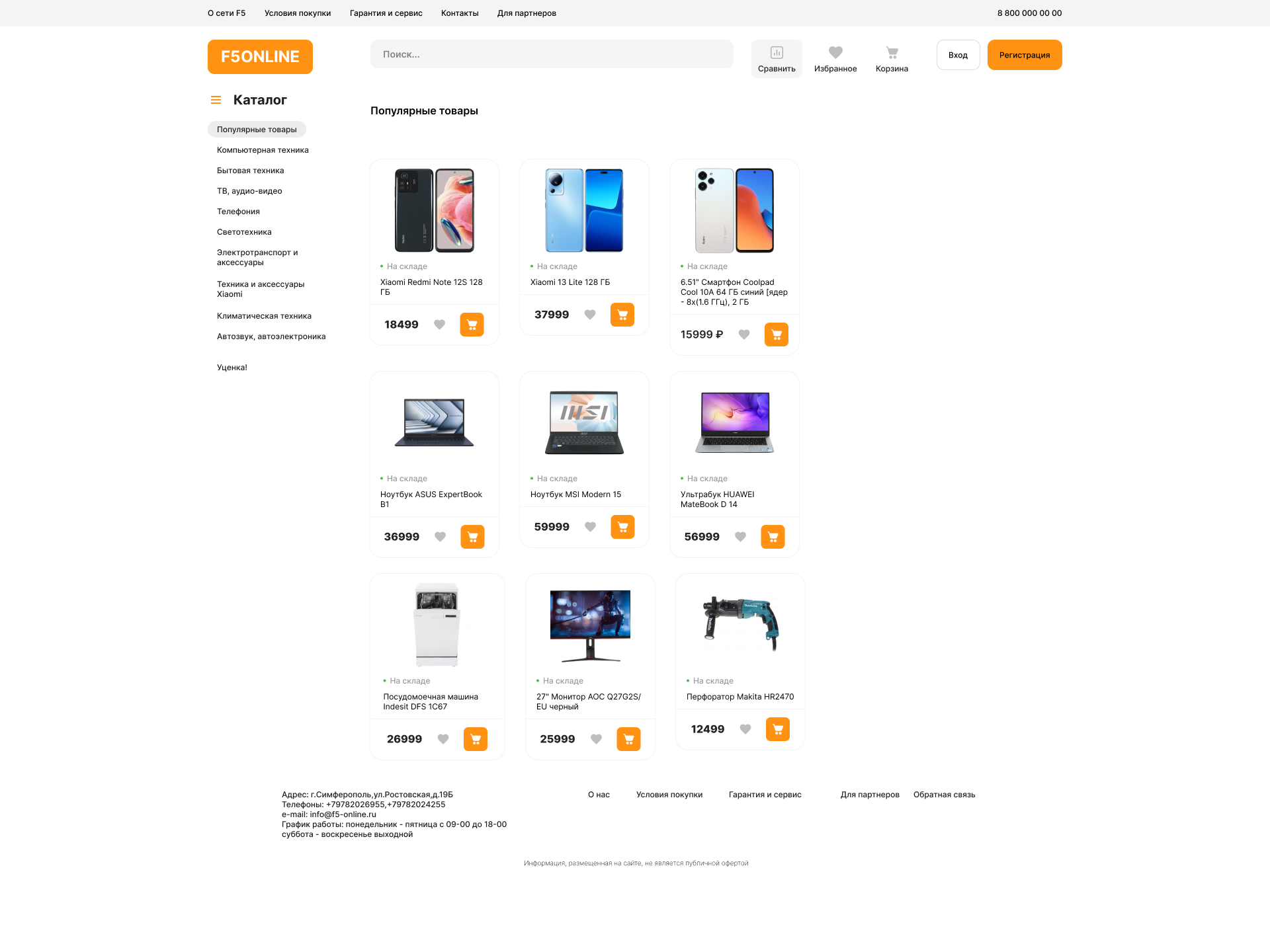Add Xiaomi Redmi Note 12S to cart
The width and height of the screenshot is (1270, 952).
tap(472, 325)
